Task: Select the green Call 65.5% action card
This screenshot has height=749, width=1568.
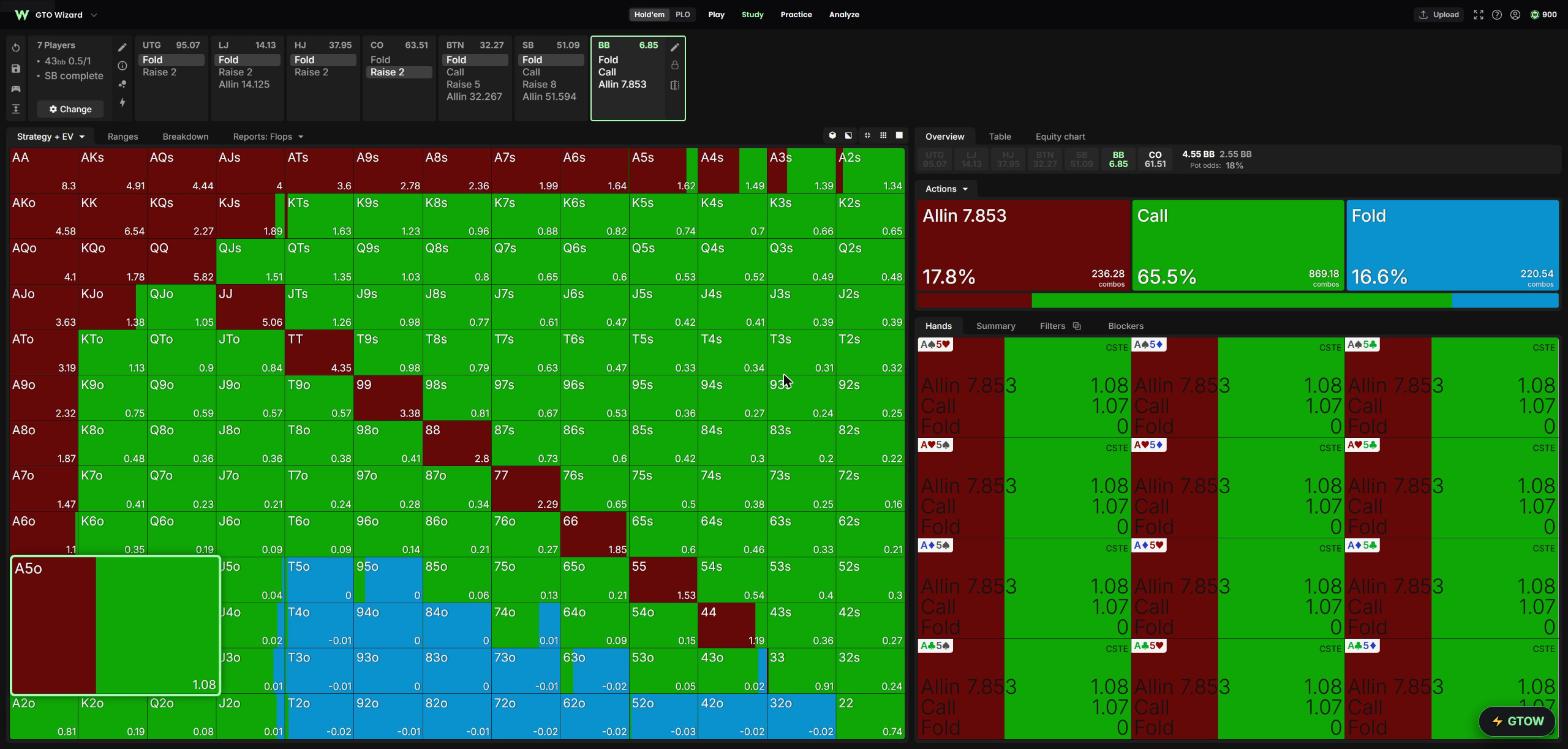Action: pyautogui.click(x=1238, y=246)
